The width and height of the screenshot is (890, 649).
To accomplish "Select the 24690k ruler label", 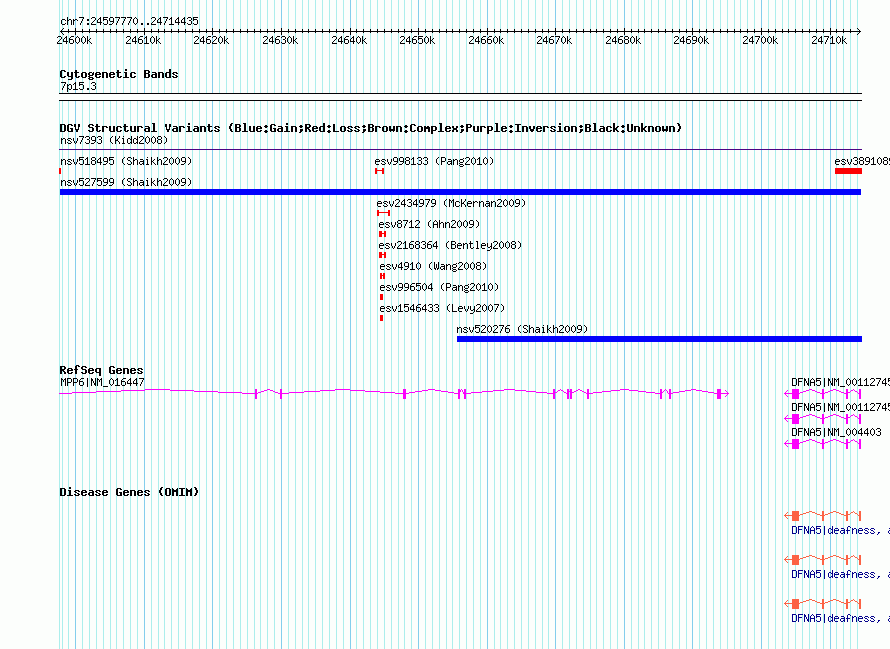I will click(691, 40).
